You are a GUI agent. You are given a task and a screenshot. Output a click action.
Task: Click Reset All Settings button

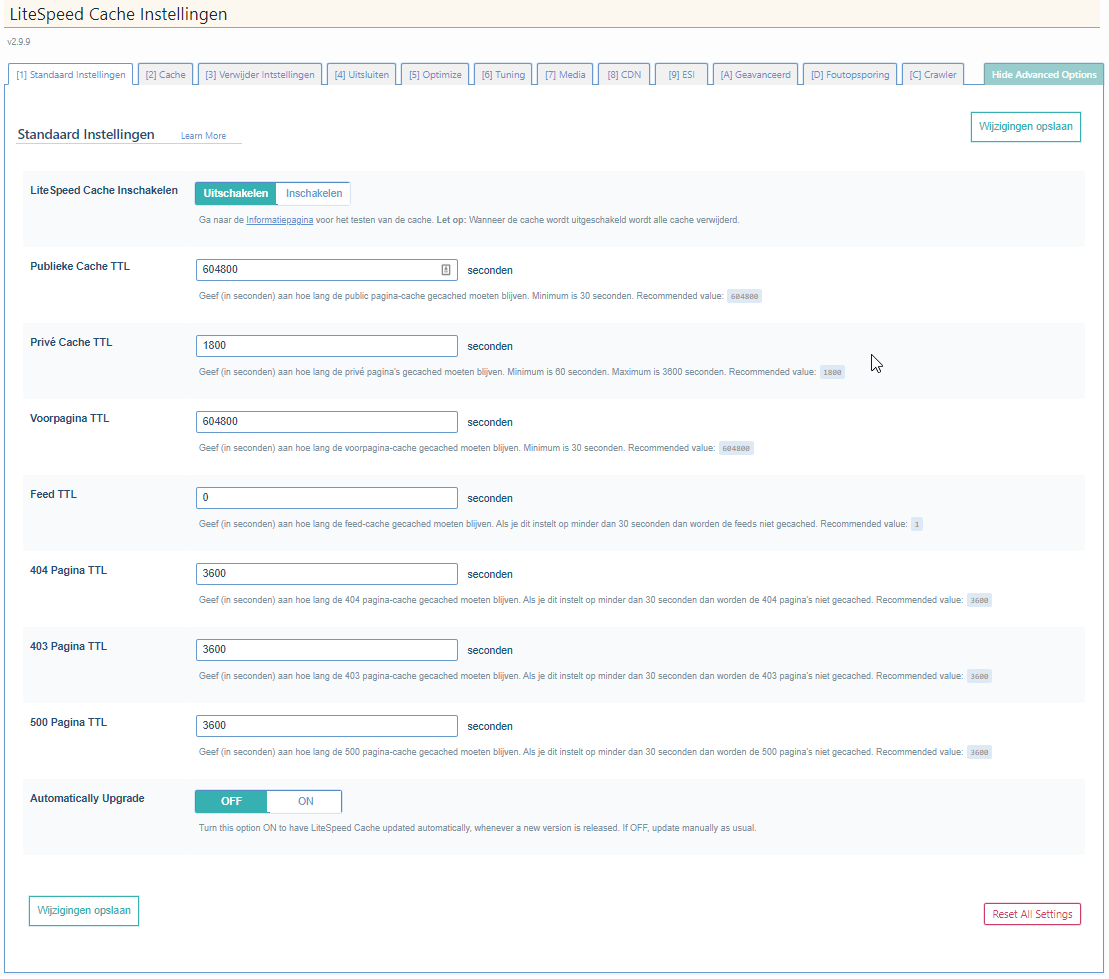tap(1032, 914)
